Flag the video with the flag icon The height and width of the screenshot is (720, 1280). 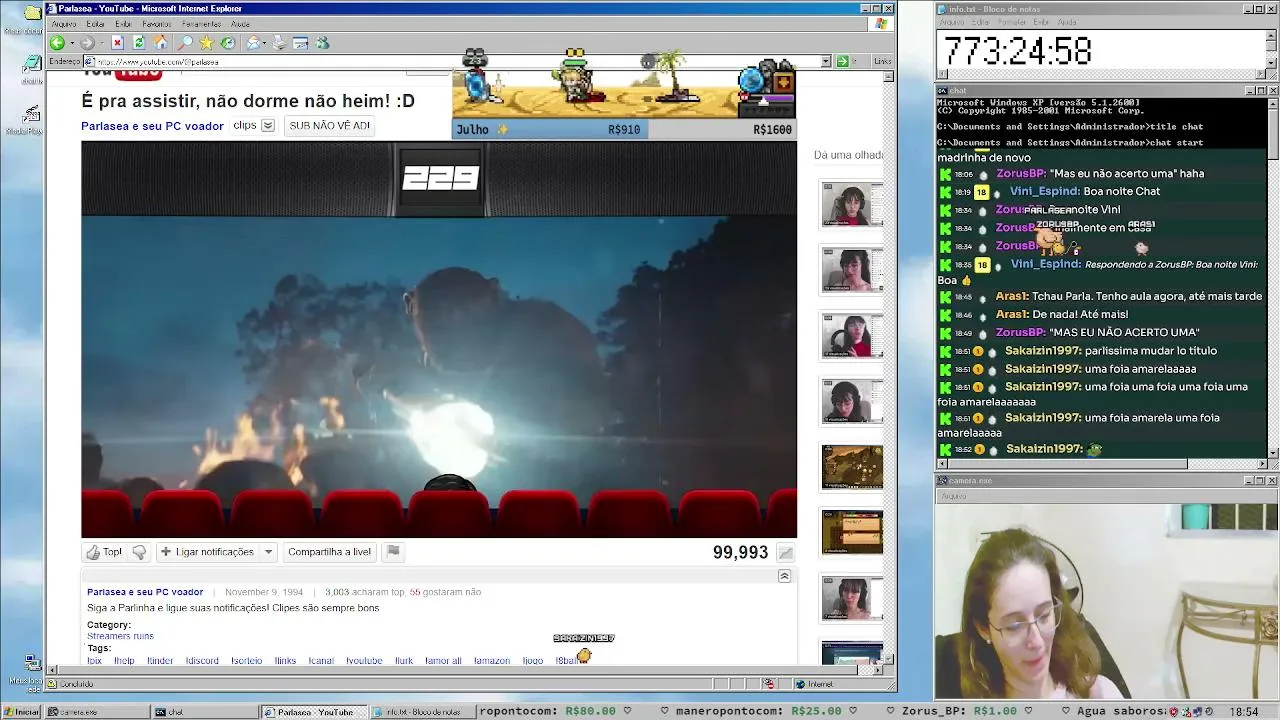pyautogui.click(x=393, y=551)
